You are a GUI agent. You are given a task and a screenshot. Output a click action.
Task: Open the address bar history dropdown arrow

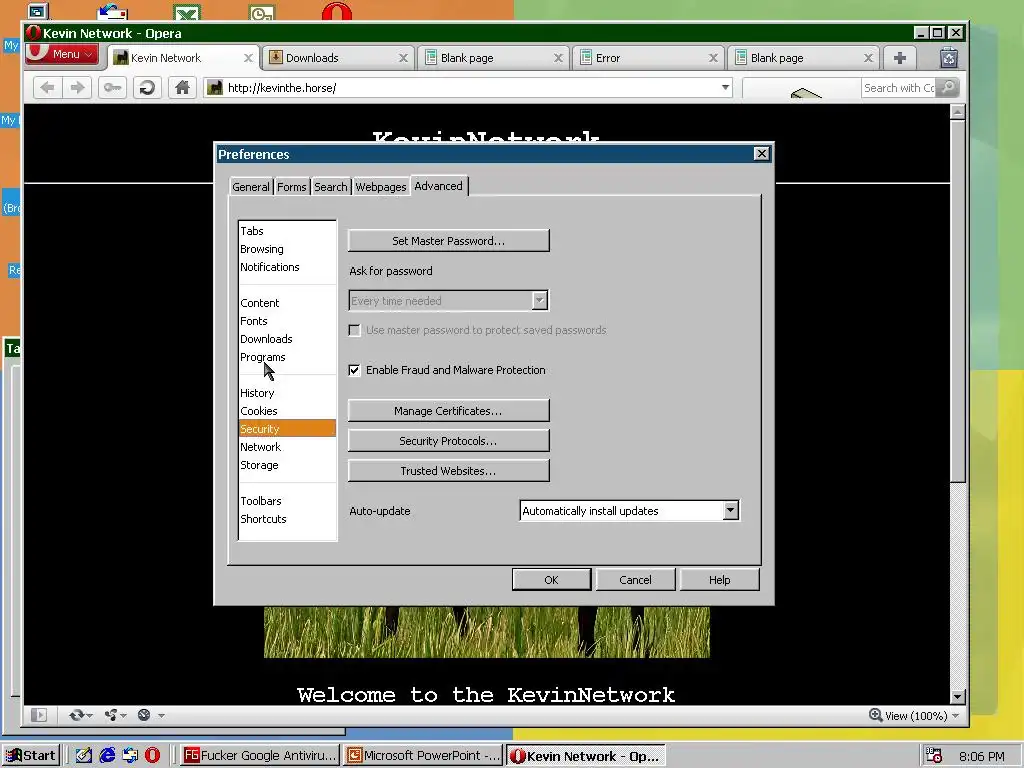click(x=726, y=88)
